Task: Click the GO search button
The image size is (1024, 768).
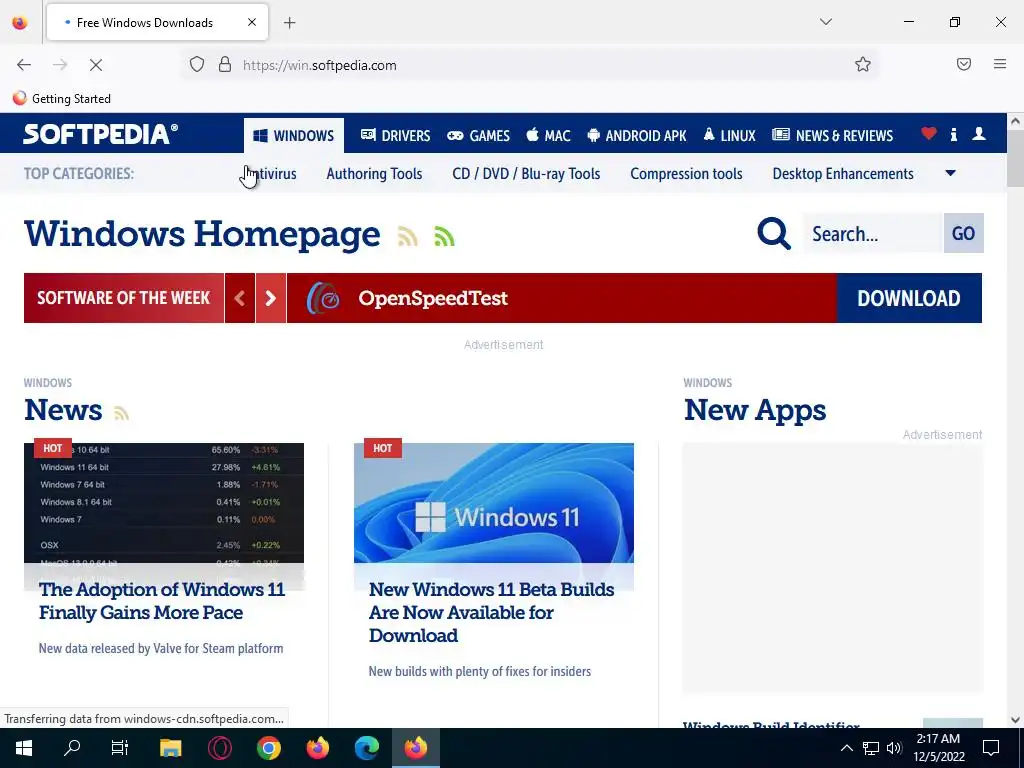Action: click(x=963, y=233)
